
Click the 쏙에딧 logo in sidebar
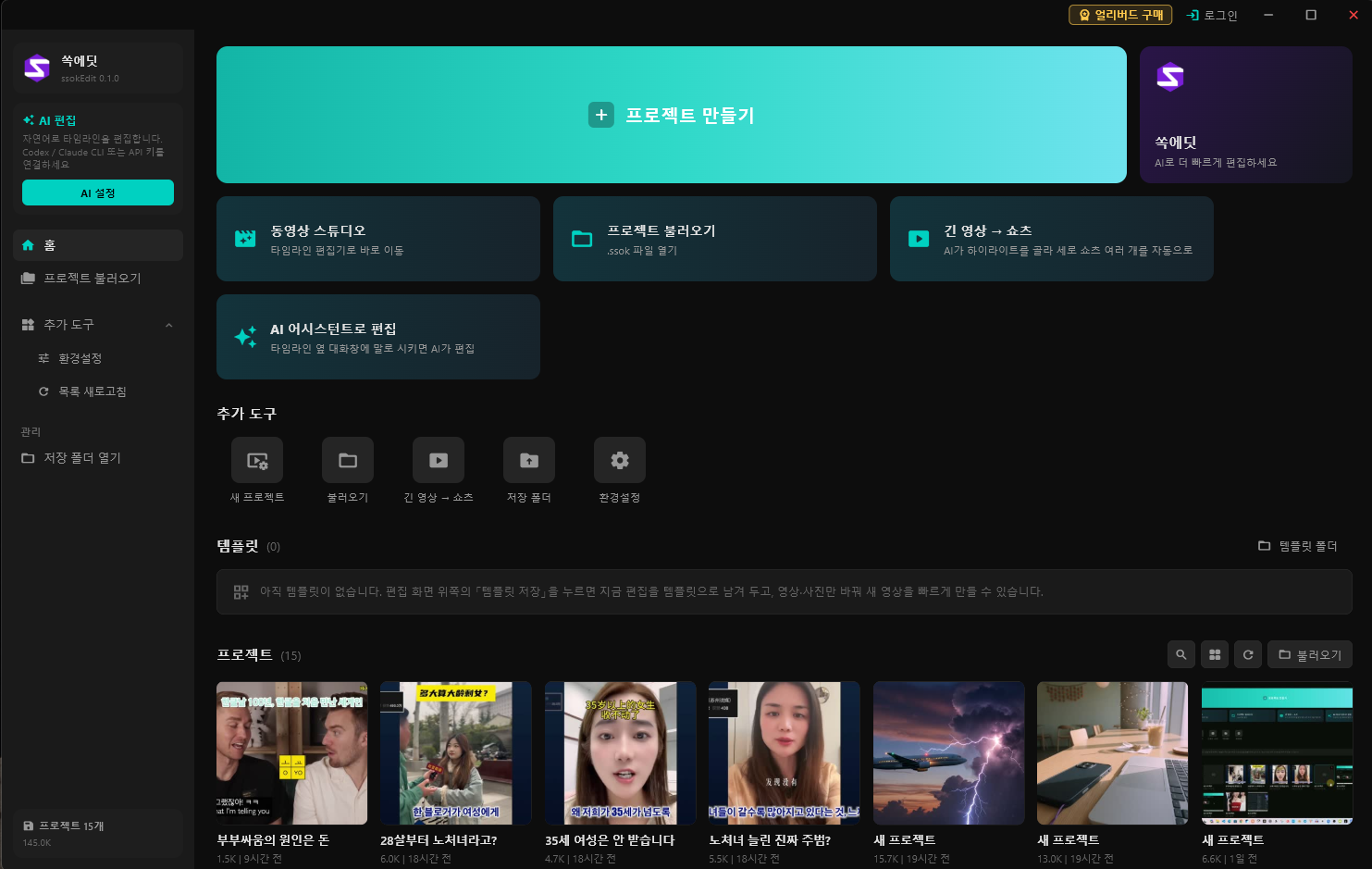(37, 68)
